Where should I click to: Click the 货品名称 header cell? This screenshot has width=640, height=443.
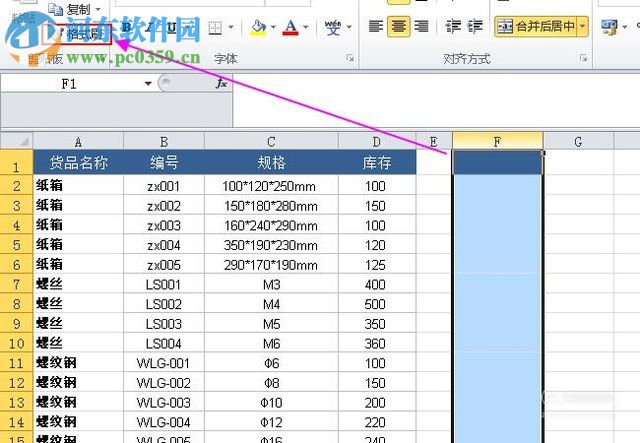point(78,163)
